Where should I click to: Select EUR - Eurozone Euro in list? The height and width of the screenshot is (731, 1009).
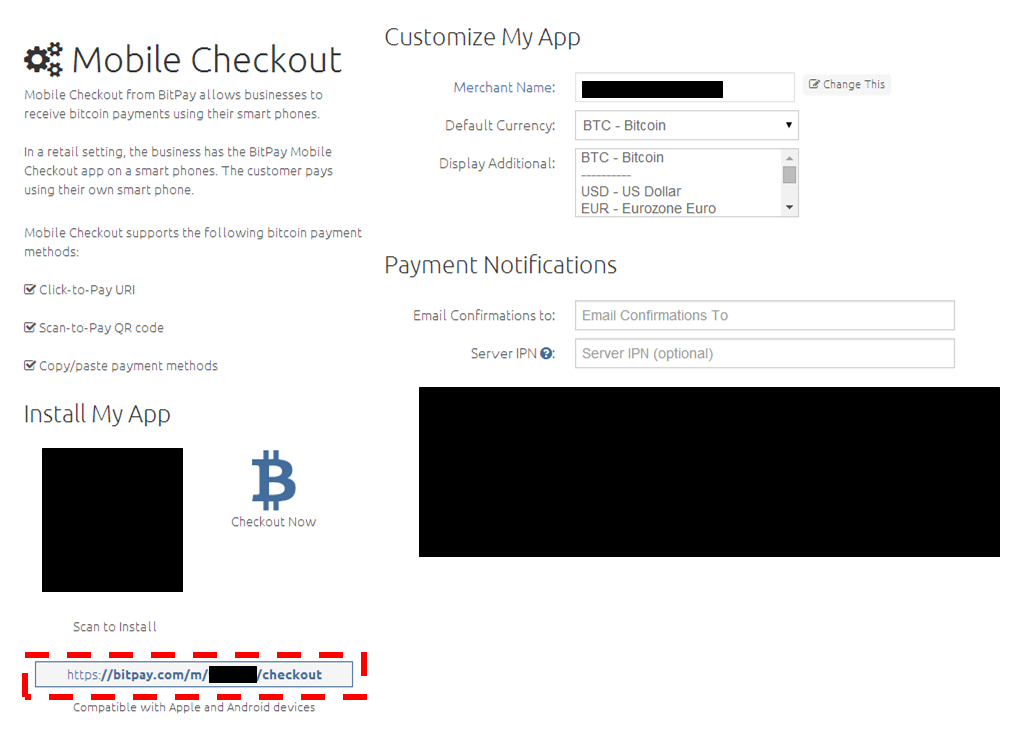tap(648, 208)
